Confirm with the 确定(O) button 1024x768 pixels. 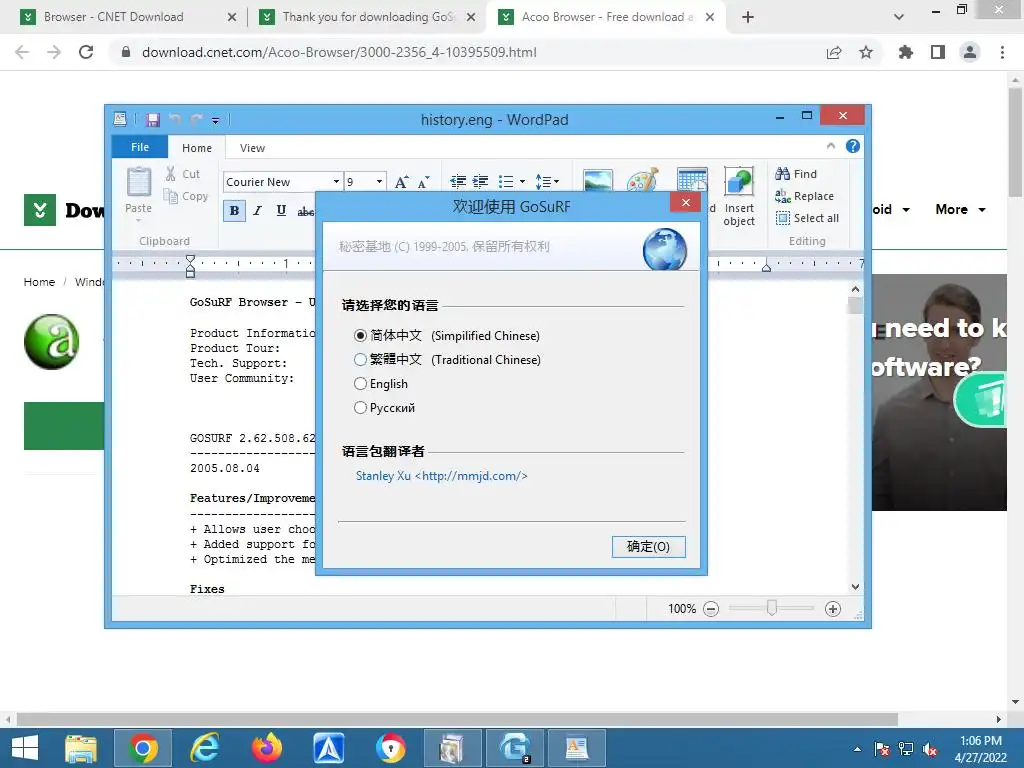click(648, 547)
